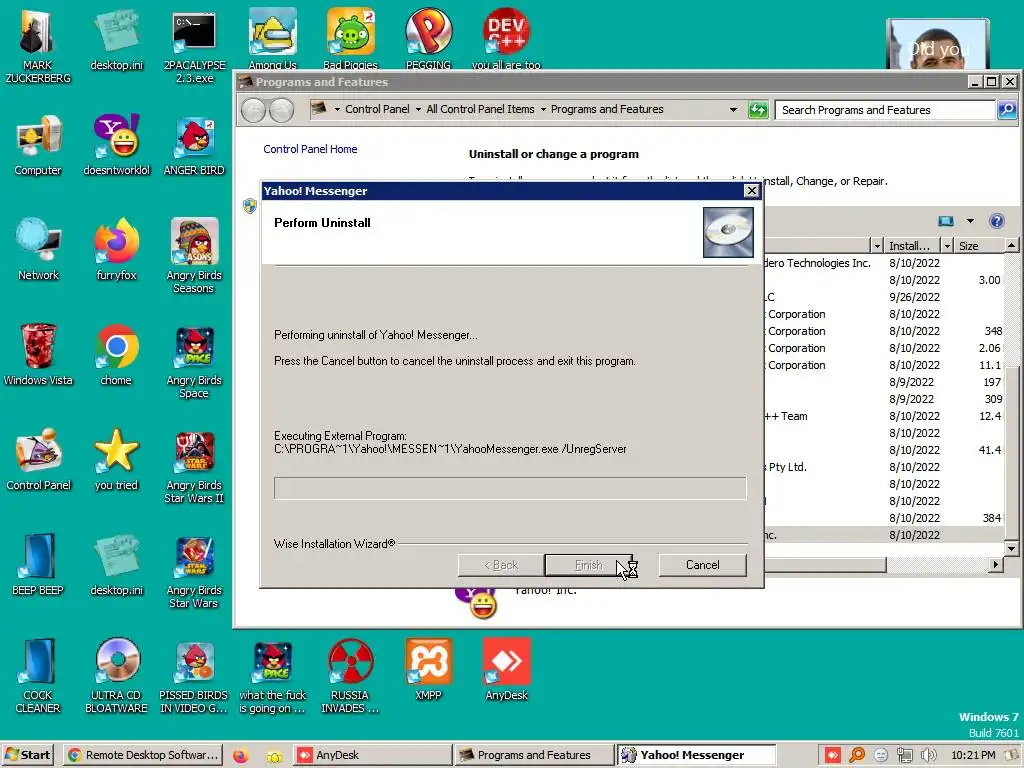Viewport: 1024px width, 768px height.
Task: Click the Programs and Features help icon
Action: [997, 221]
